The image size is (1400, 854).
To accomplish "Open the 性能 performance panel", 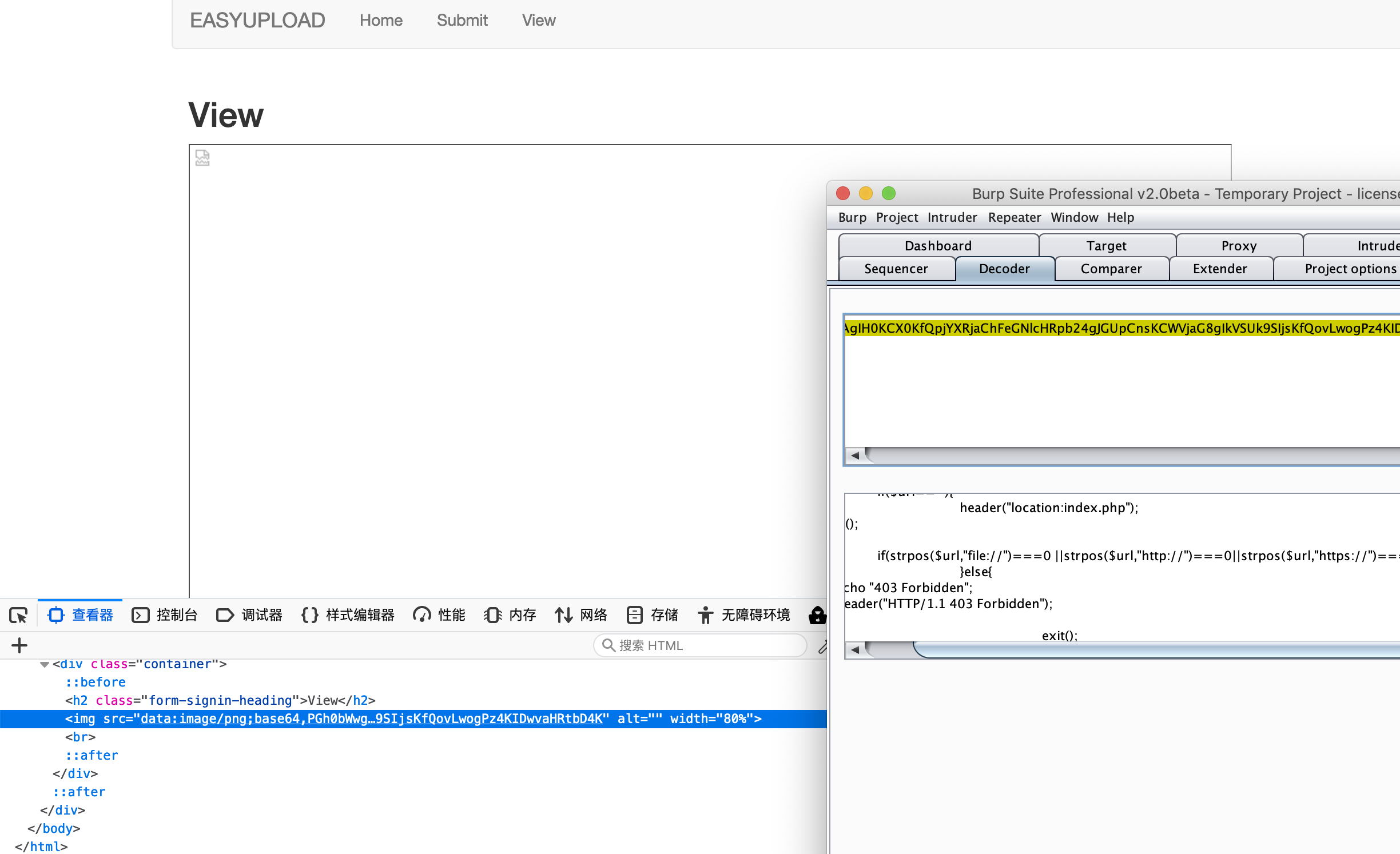I will pyautogui.click(x=439, y=615).
